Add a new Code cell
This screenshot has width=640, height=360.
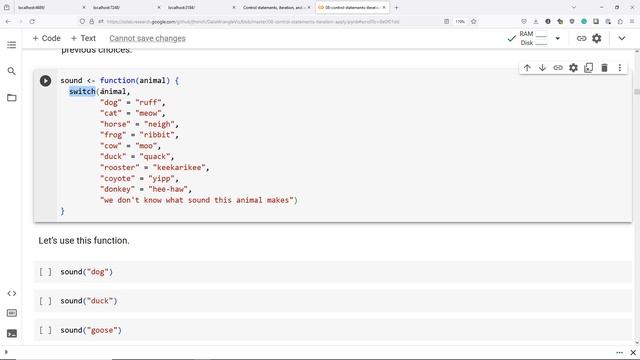click(x=47, y=38)
